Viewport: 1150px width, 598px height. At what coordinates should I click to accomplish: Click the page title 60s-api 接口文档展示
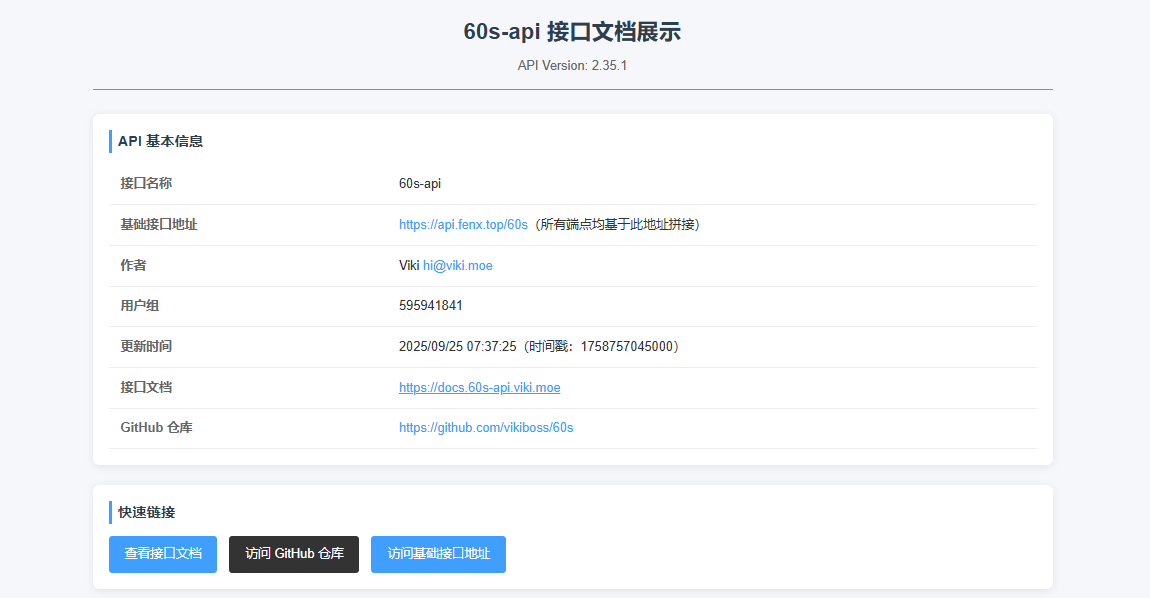pos(574,31)
